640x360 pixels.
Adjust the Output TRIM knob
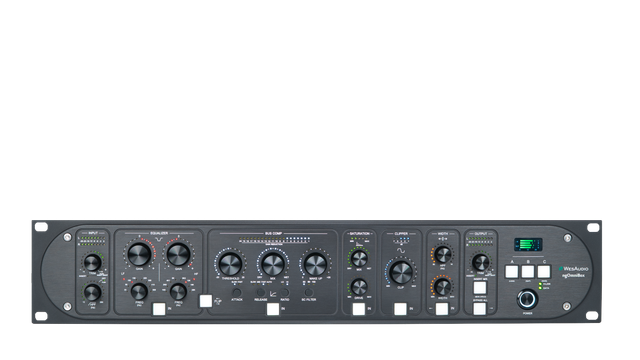click(480, 262)
